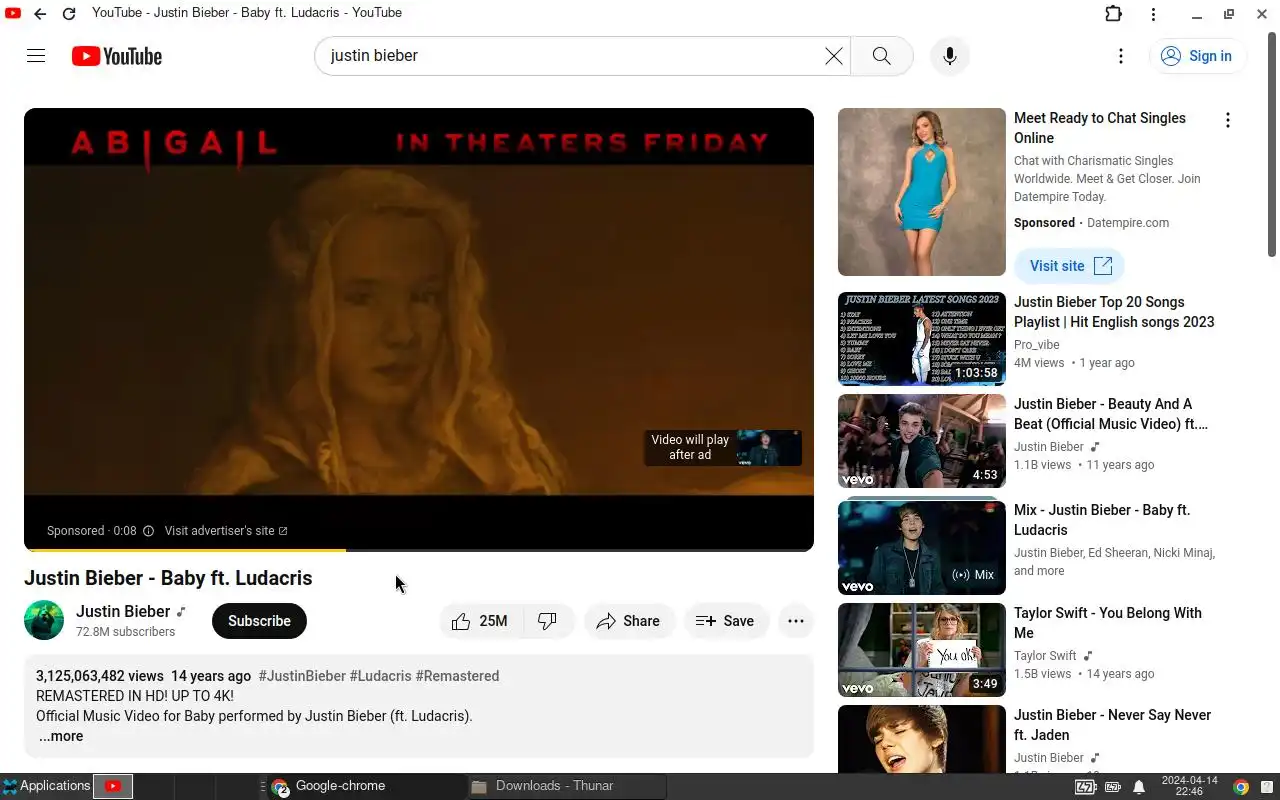Open Justin Bieber channel name link
The height and width of the screenshot is (800, 1280).
pyautogui.click(x=123, y=611)
